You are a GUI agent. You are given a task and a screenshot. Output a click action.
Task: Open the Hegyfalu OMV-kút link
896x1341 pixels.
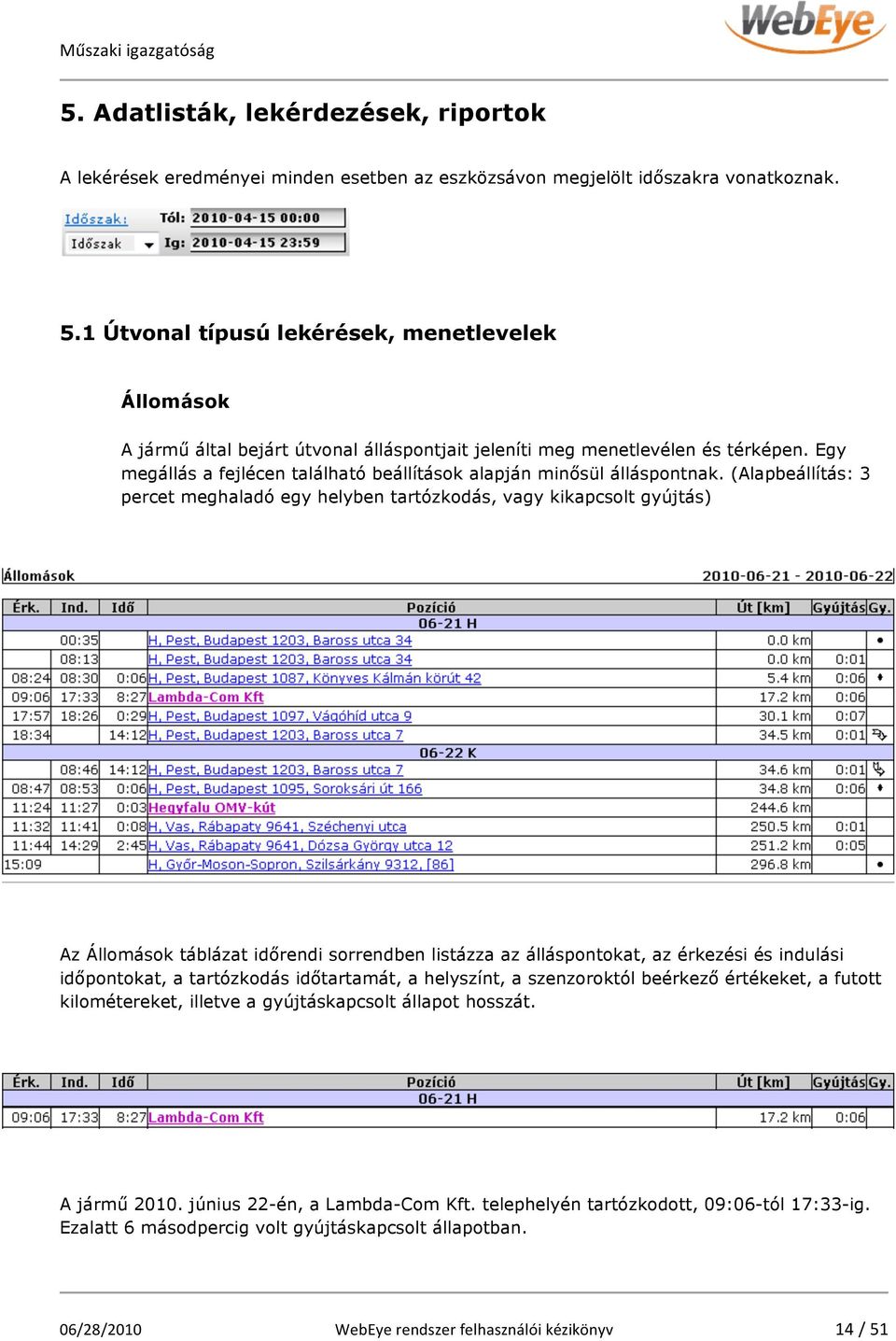click(x=212, y=808)
